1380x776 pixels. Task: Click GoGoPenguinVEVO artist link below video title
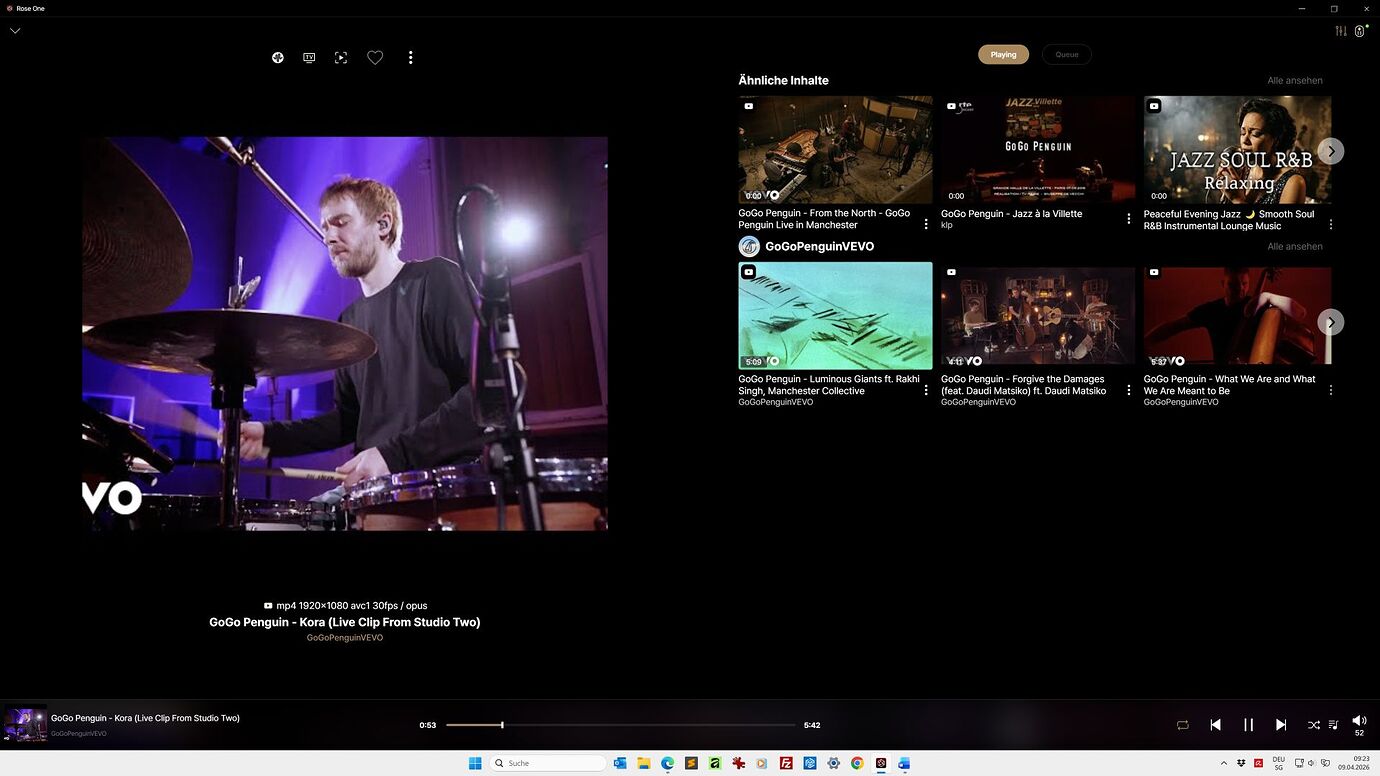(345, 638)
